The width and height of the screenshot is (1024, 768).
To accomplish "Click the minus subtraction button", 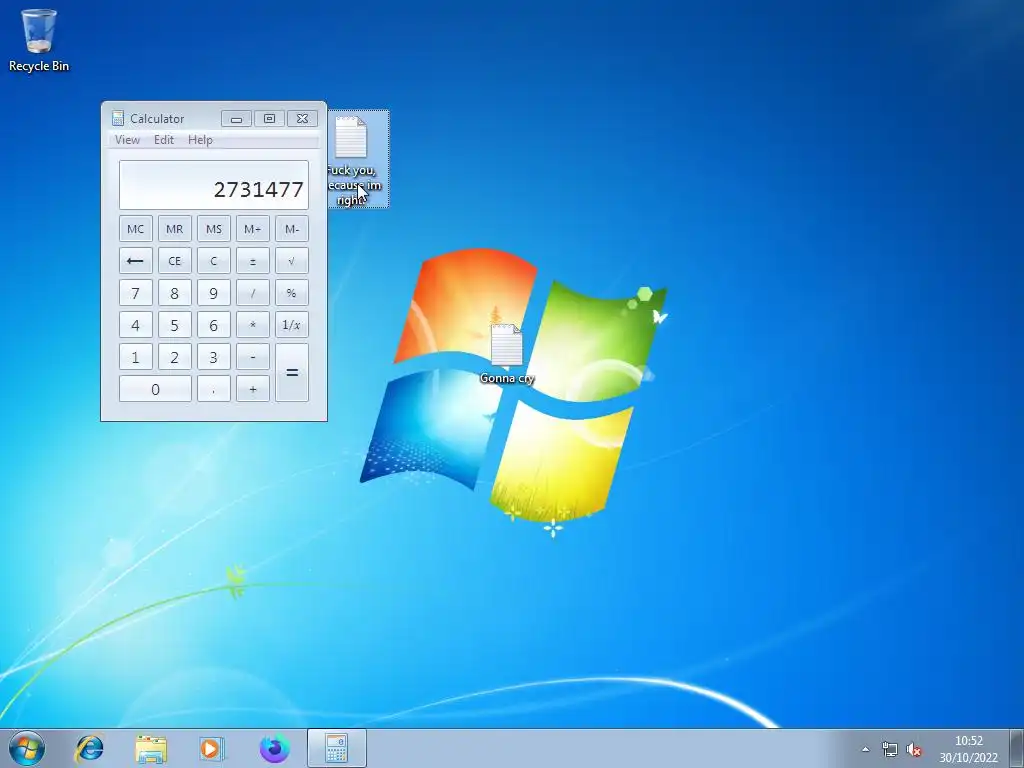I will pyautogui.click(x=253, y=357).
